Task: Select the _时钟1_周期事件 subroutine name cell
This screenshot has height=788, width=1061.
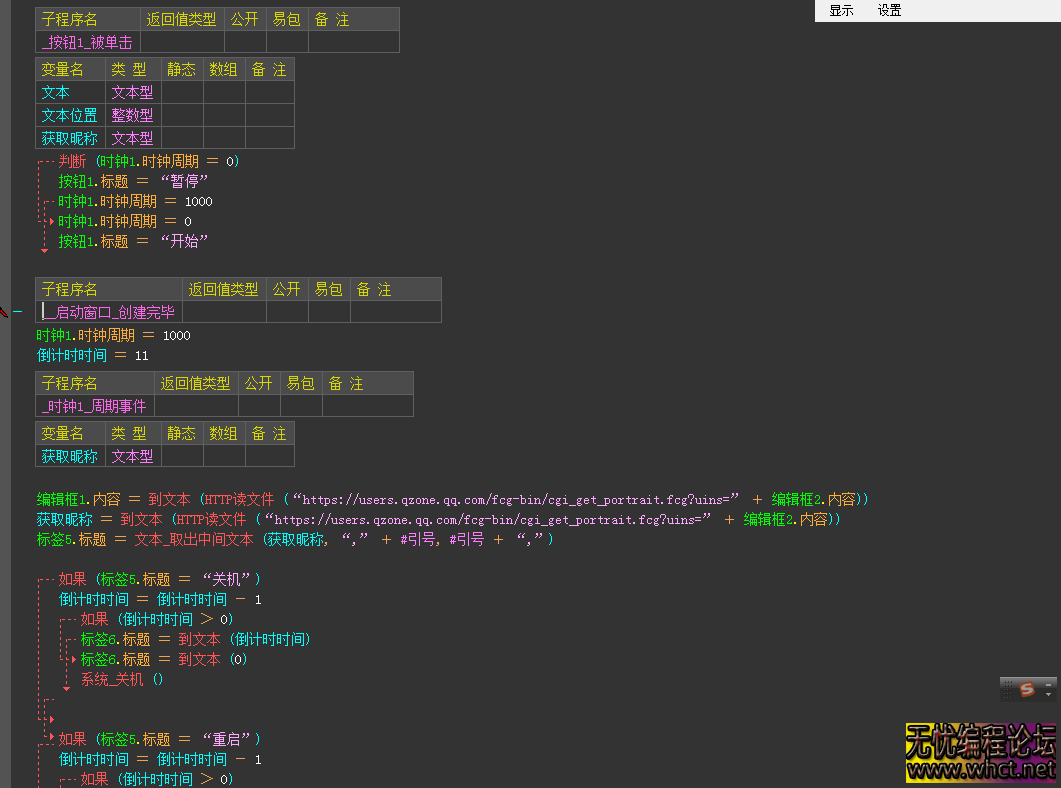Action: point(94,406)
